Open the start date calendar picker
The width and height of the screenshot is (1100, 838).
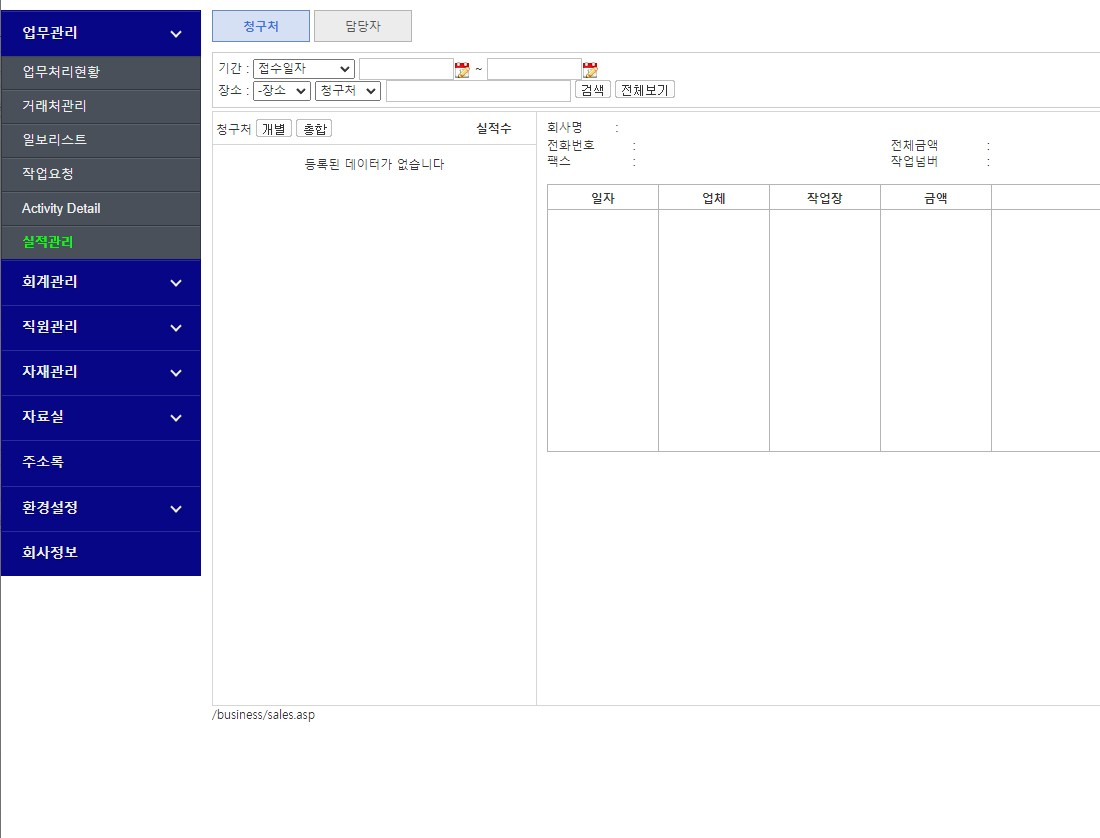pyautogui.click(x=462, y=69)
